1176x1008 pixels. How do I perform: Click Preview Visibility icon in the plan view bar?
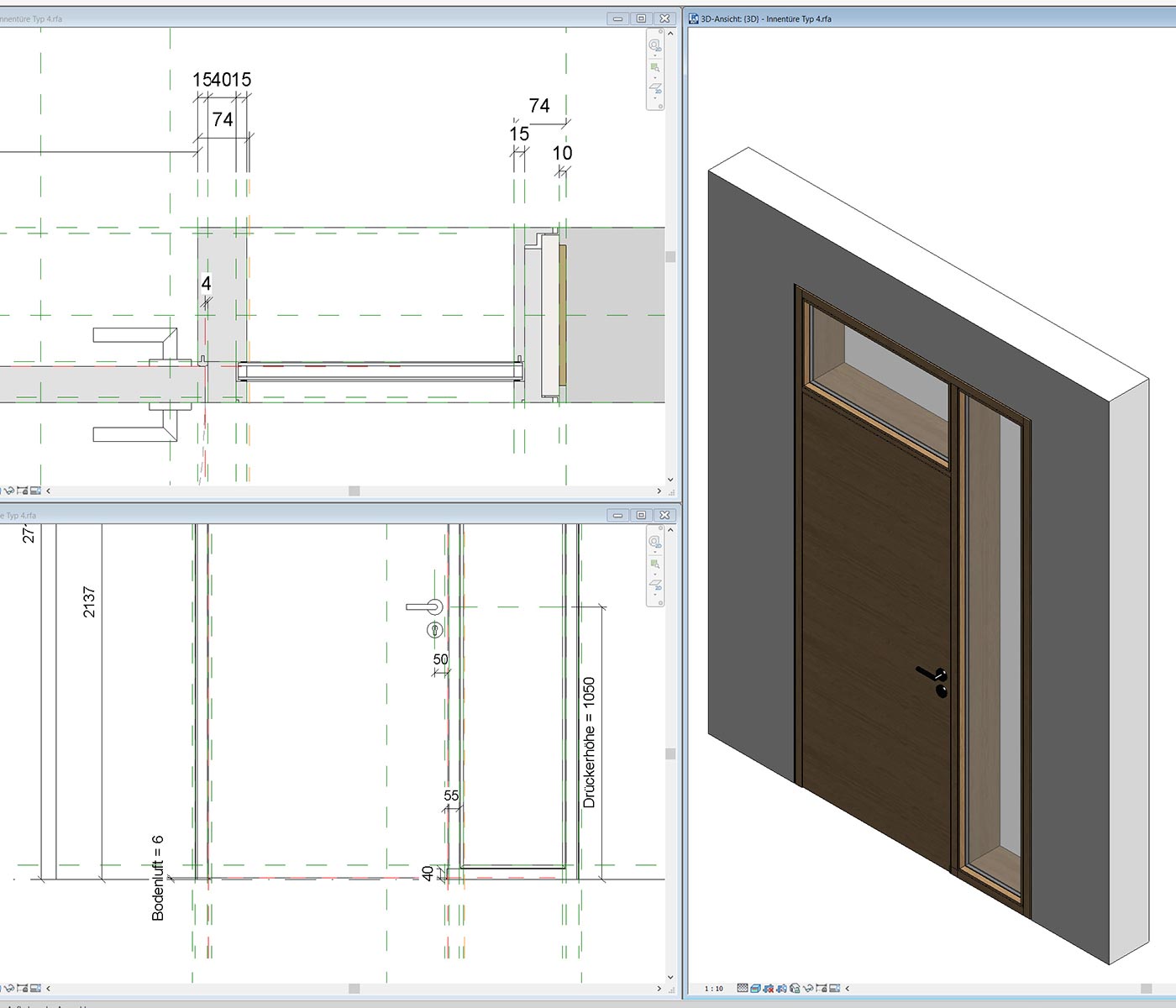(x=35, y=491)
